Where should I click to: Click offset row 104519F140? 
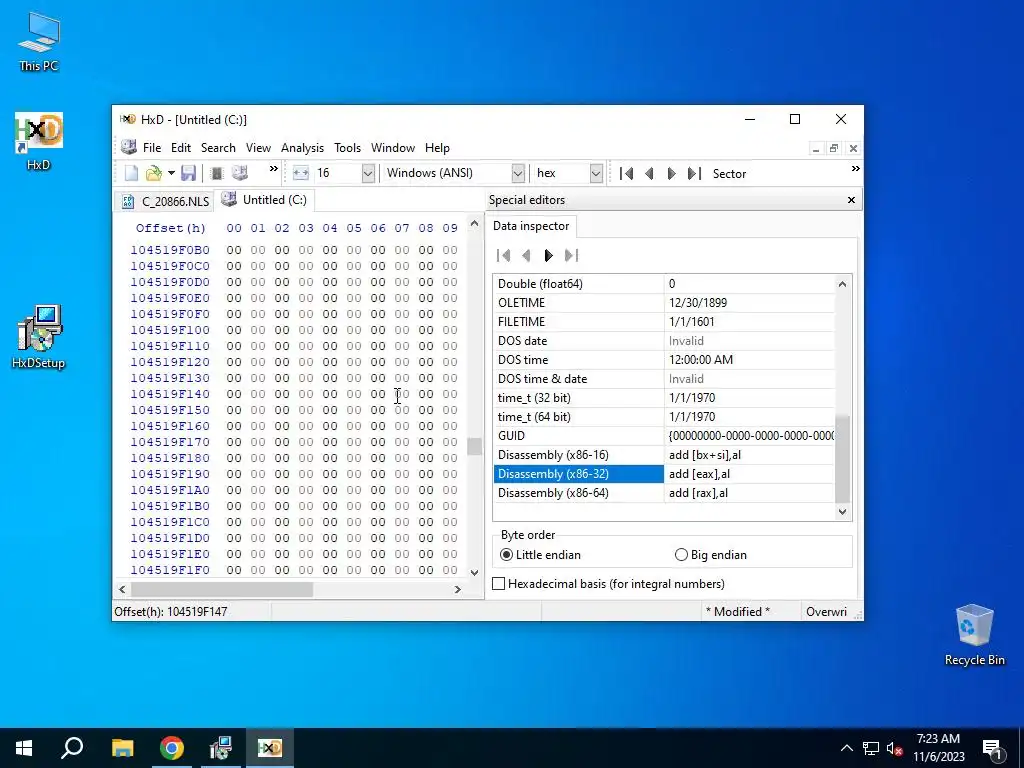point(170,394)
